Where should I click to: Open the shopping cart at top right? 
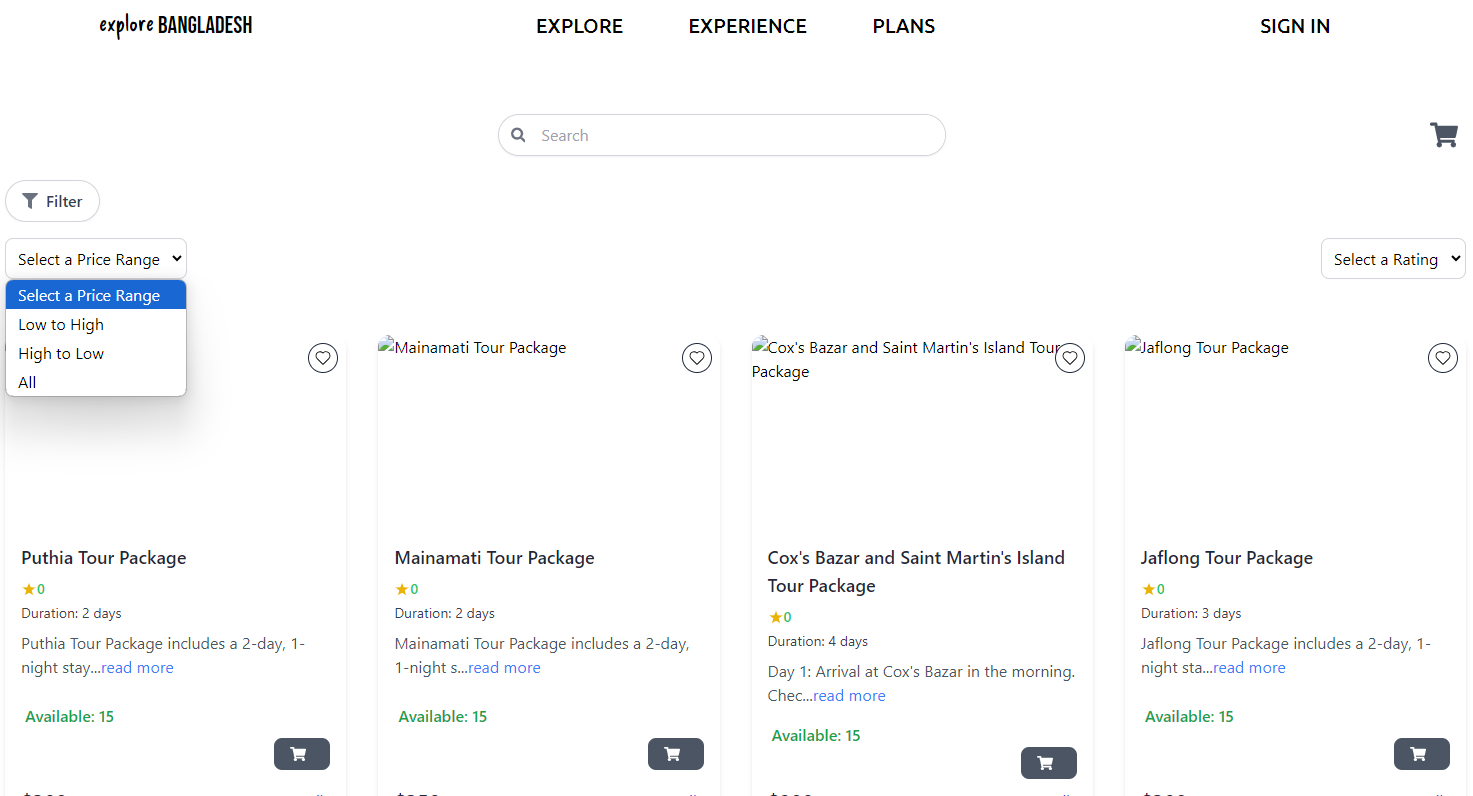click(1444, 134)
